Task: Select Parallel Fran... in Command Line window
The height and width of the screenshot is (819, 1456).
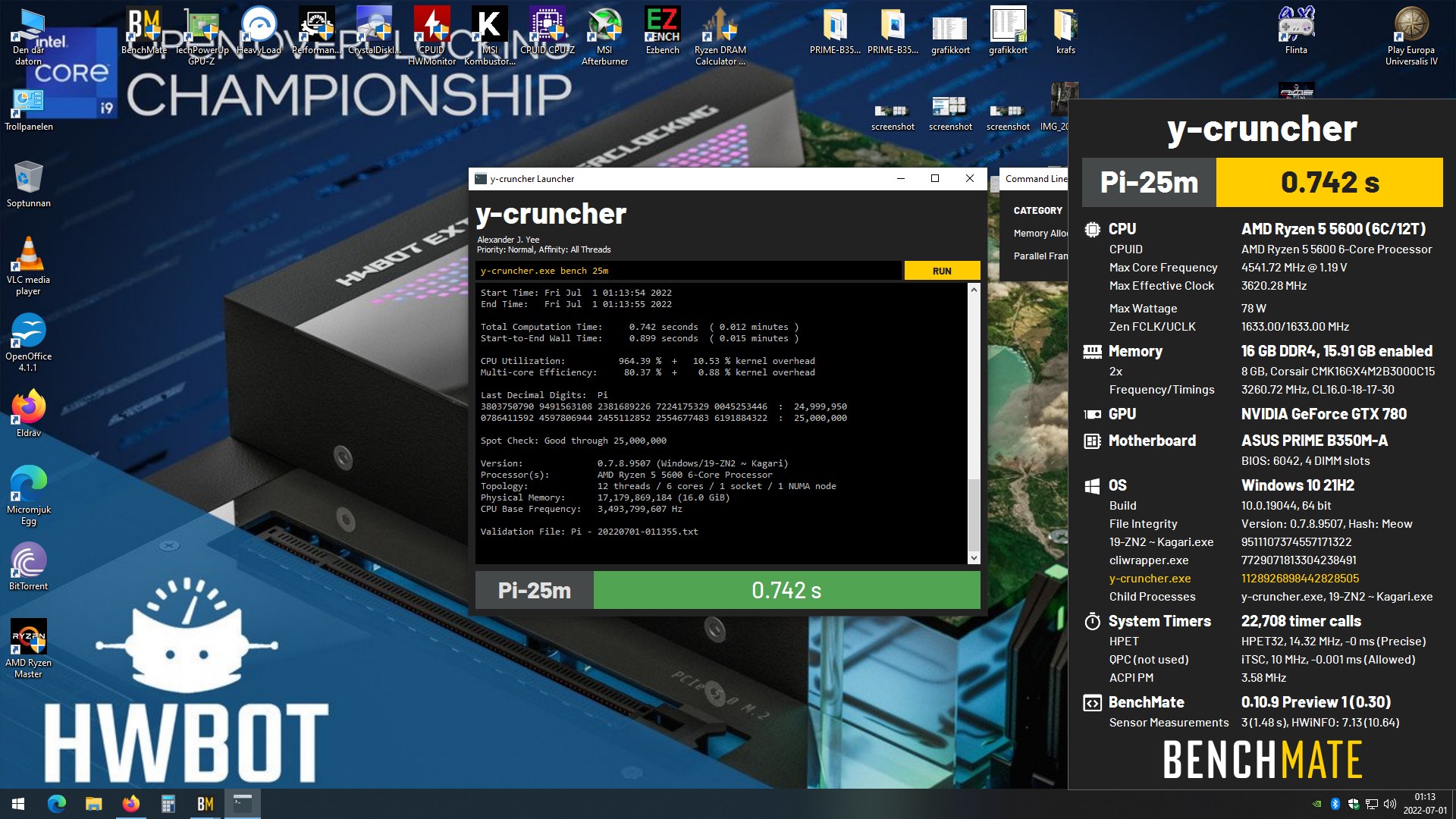Action: coord(1040,256)
